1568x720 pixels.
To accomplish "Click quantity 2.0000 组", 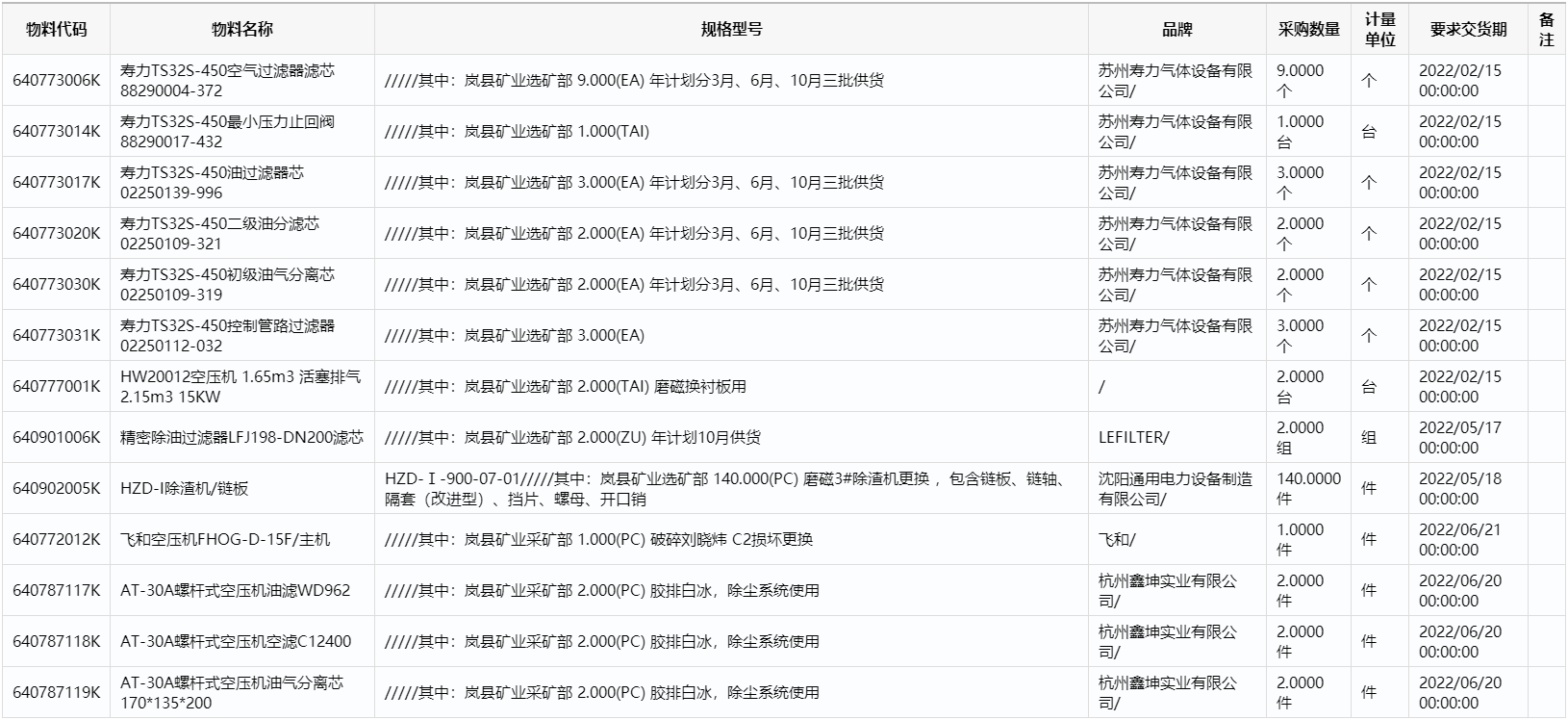I will tap(1300, 438).
